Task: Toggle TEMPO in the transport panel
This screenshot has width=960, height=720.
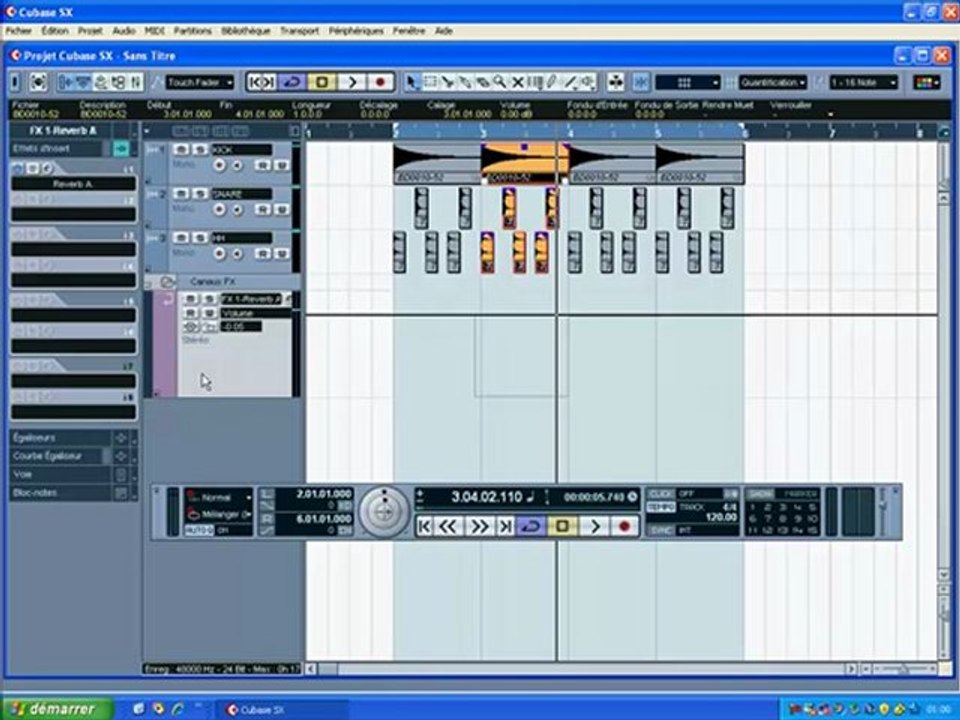Action: (661, 507)
